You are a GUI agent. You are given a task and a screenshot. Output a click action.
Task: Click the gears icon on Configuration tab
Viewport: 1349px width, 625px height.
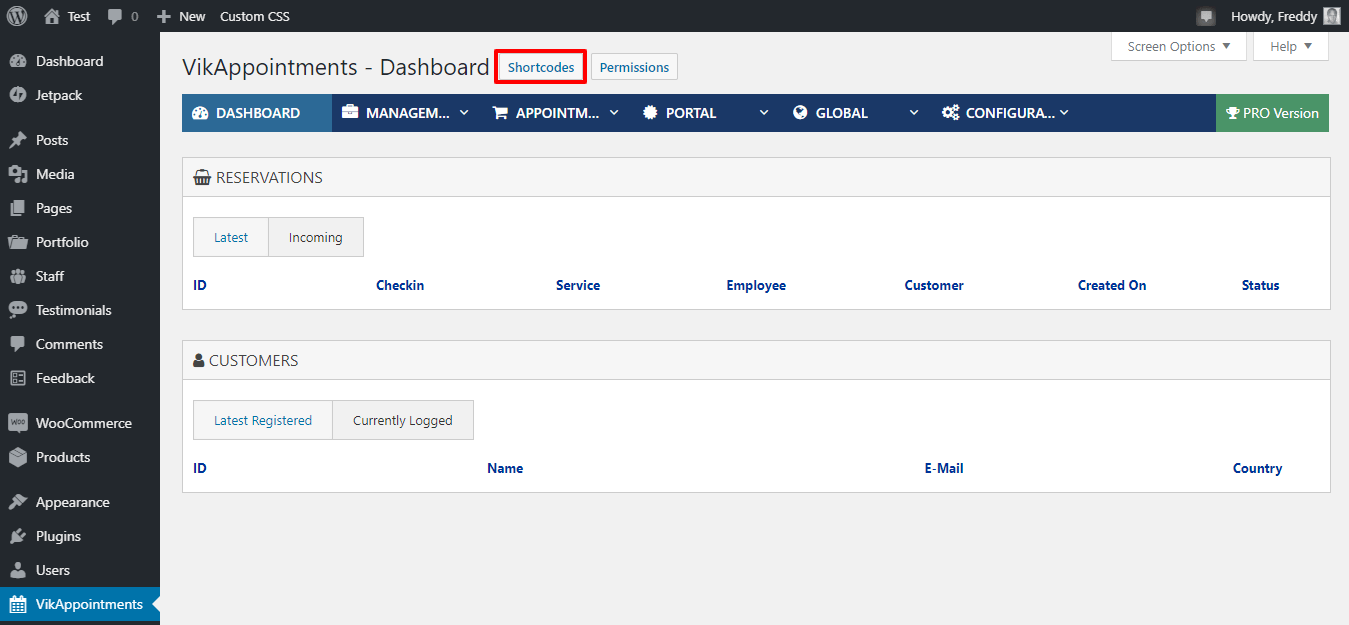(x=951, y=113)
